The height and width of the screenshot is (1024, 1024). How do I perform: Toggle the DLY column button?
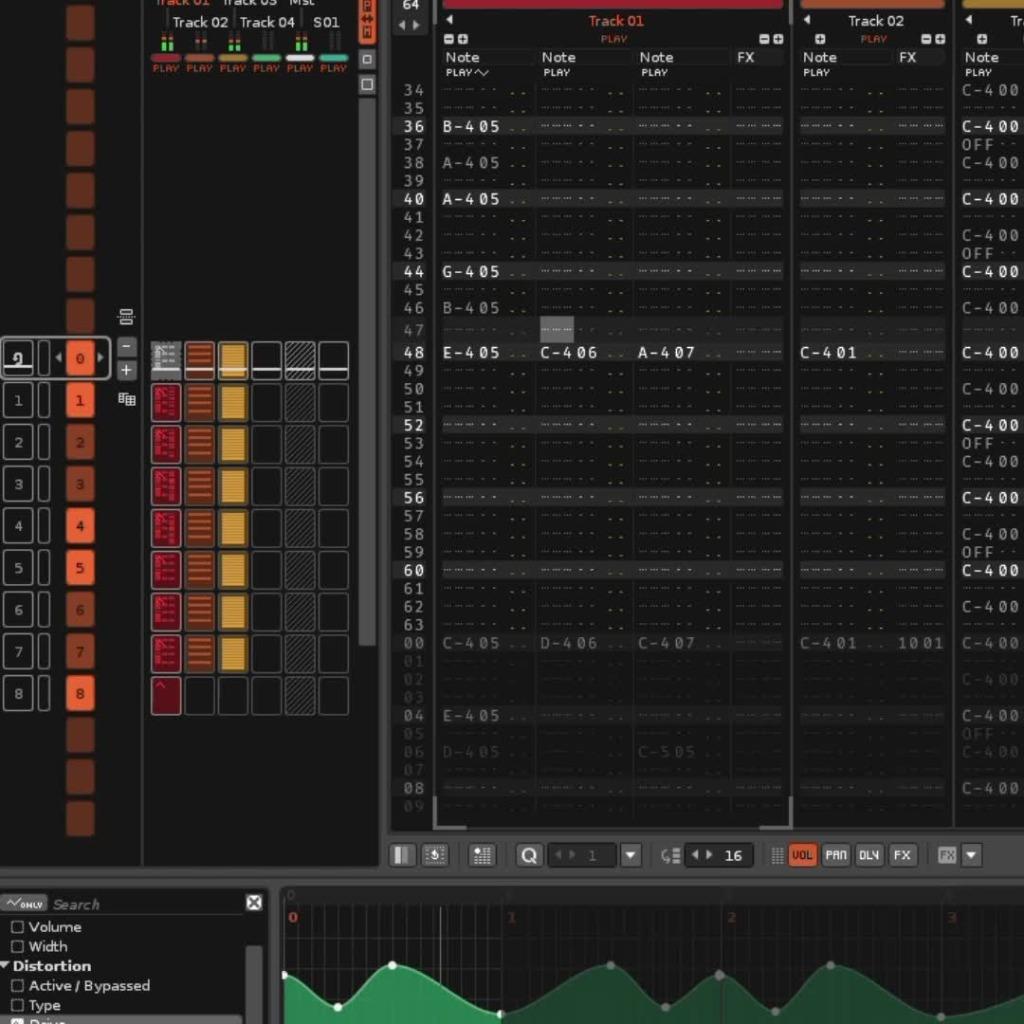point(869,855)
